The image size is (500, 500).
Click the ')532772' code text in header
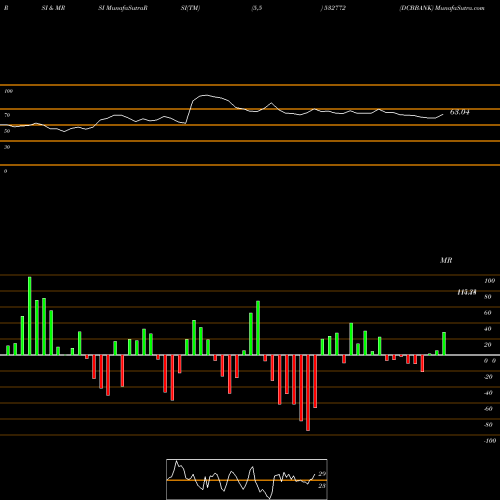(333, 8)
